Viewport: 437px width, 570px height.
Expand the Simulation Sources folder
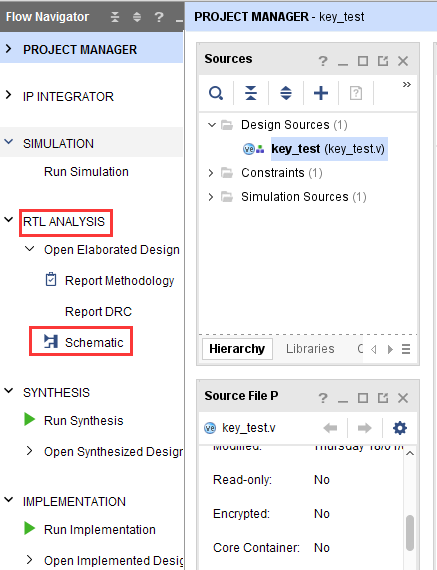pos(211,197)
